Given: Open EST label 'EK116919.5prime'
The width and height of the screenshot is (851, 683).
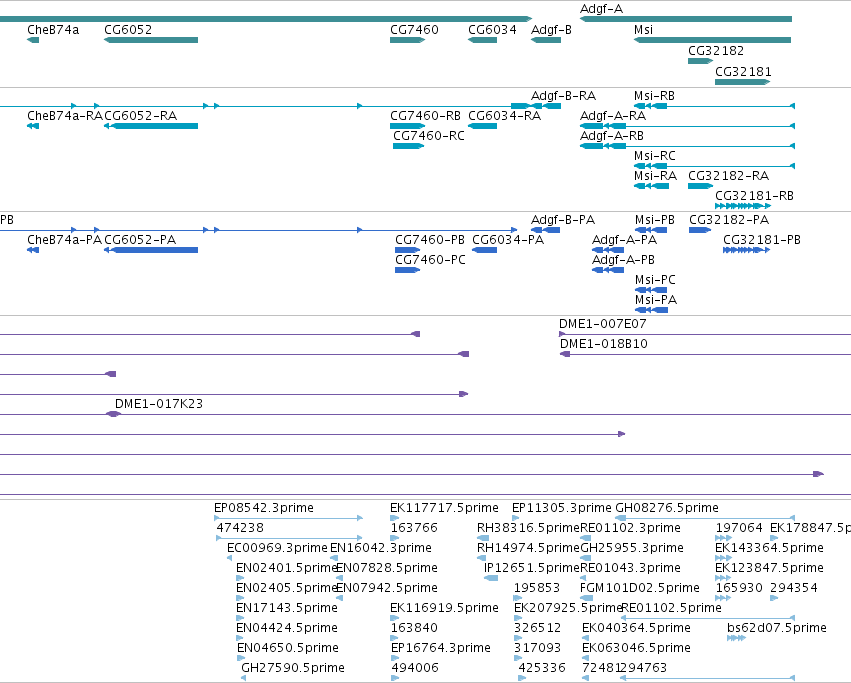Looking at the screenshot, I should (x=444, y=608).
